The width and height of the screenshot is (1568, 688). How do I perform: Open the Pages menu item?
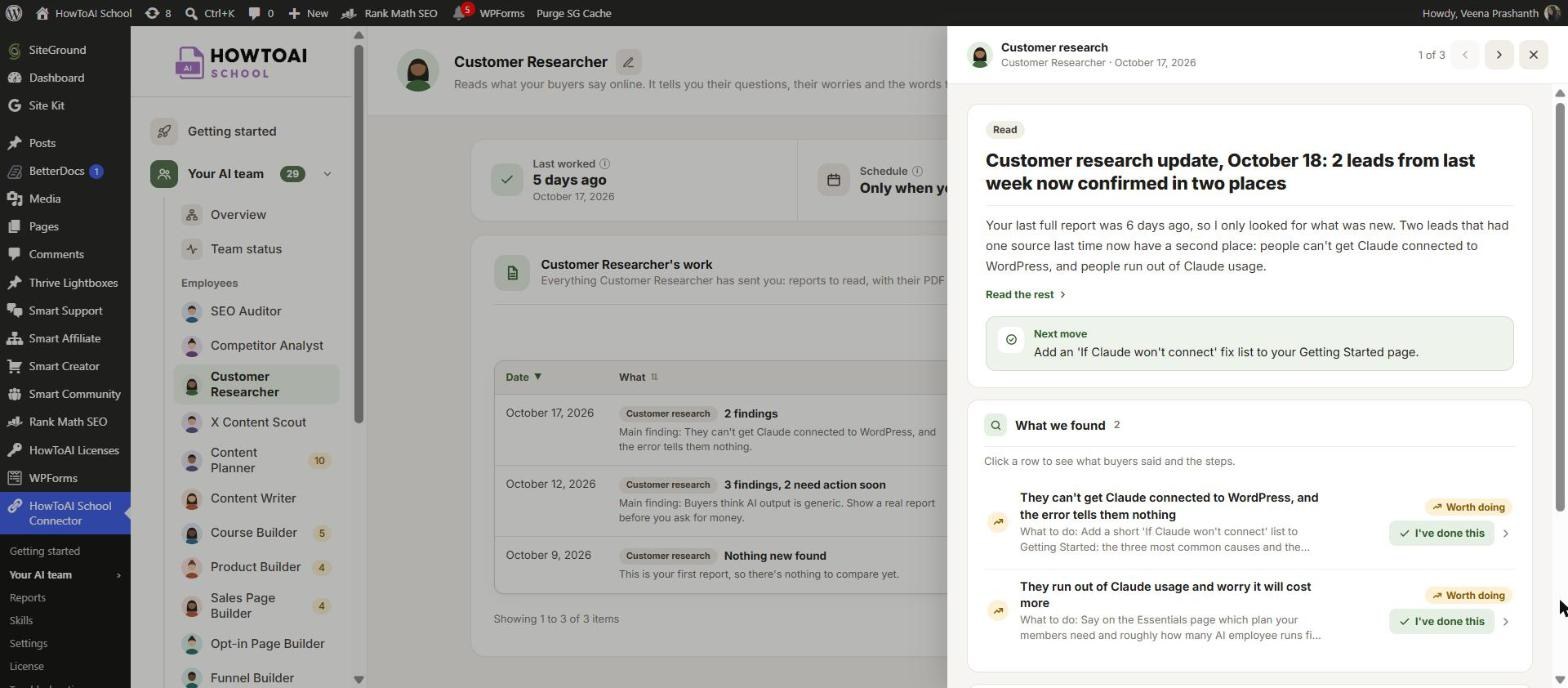44,227
